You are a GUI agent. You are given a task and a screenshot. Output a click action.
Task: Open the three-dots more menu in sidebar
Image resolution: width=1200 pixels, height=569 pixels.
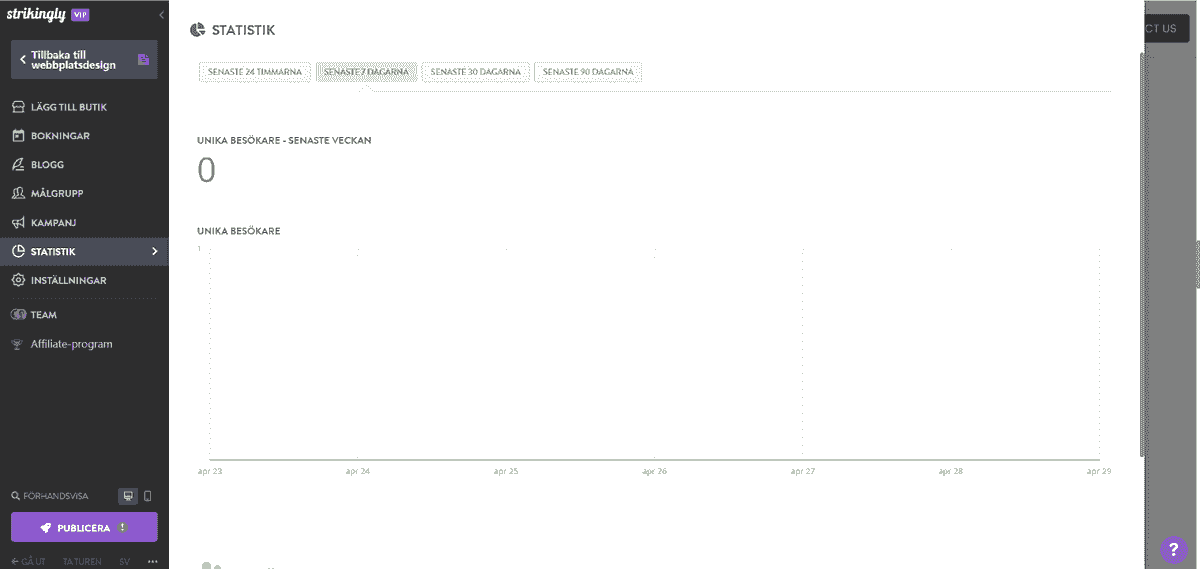point(153,562)
